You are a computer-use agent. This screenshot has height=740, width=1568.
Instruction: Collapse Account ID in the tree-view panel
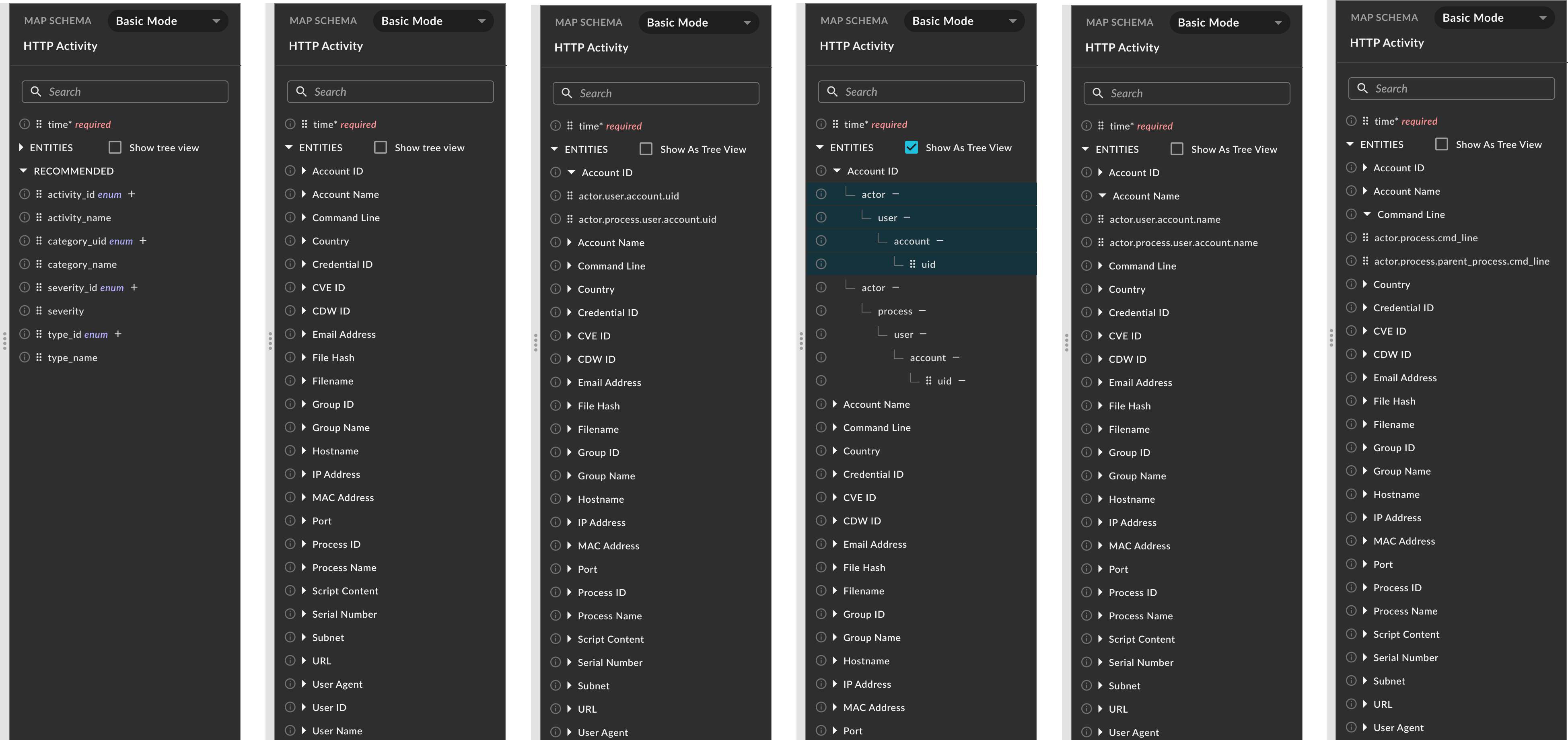(x=837, y=171)
